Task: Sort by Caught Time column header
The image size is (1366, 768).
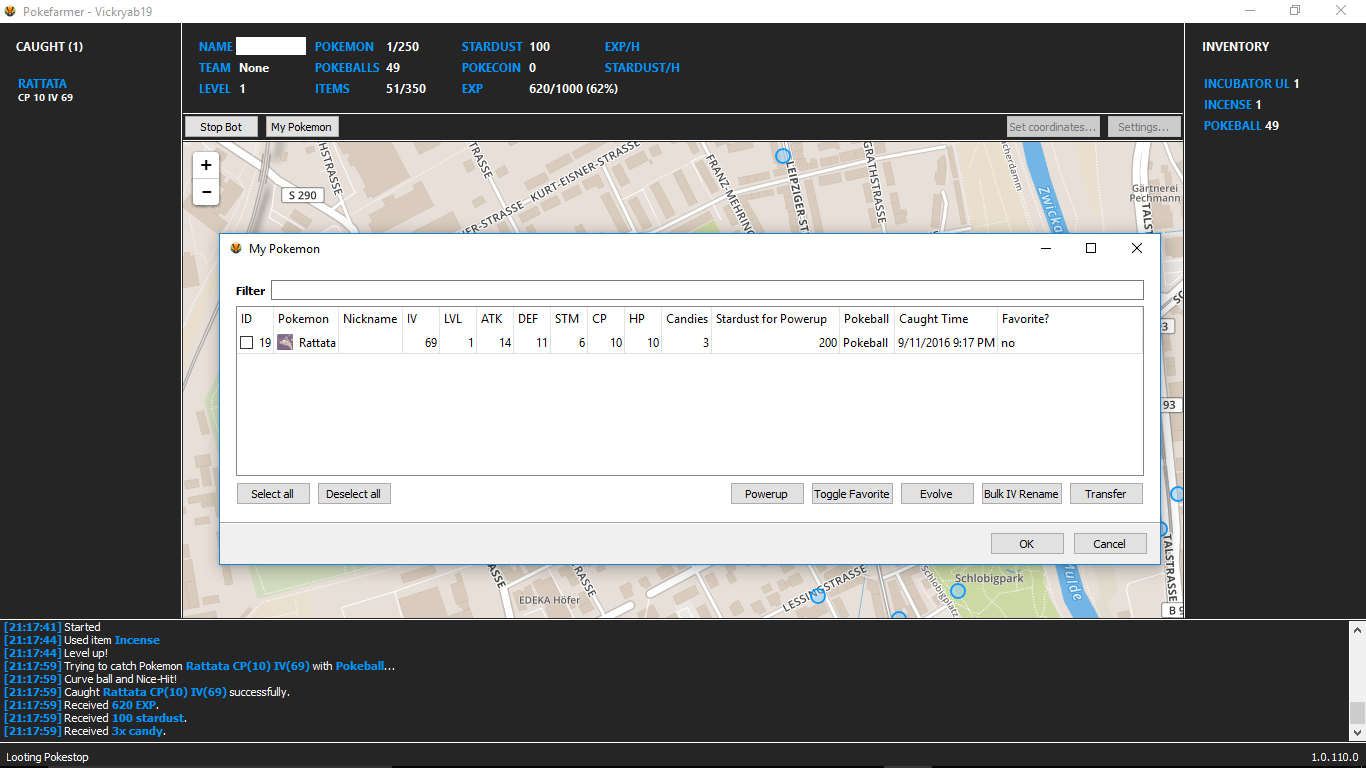Action: [946, 319]
